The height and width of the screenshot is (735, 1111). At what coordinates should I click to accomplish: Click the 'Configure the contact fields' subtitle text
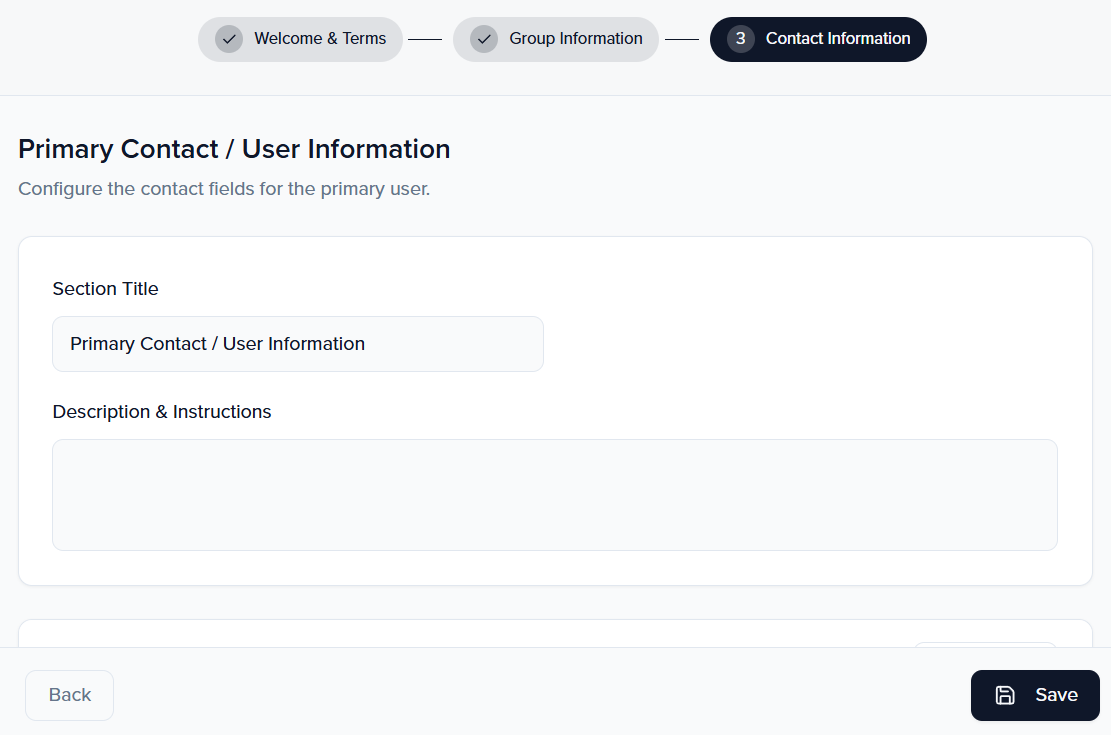[x=224, y=189]
